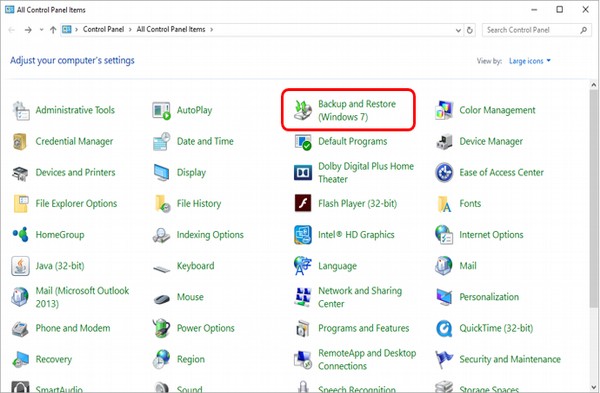Open the Flash Player (32-bit) icon
Viewport: 600px width, 393px height.
[x=303, y=203]
